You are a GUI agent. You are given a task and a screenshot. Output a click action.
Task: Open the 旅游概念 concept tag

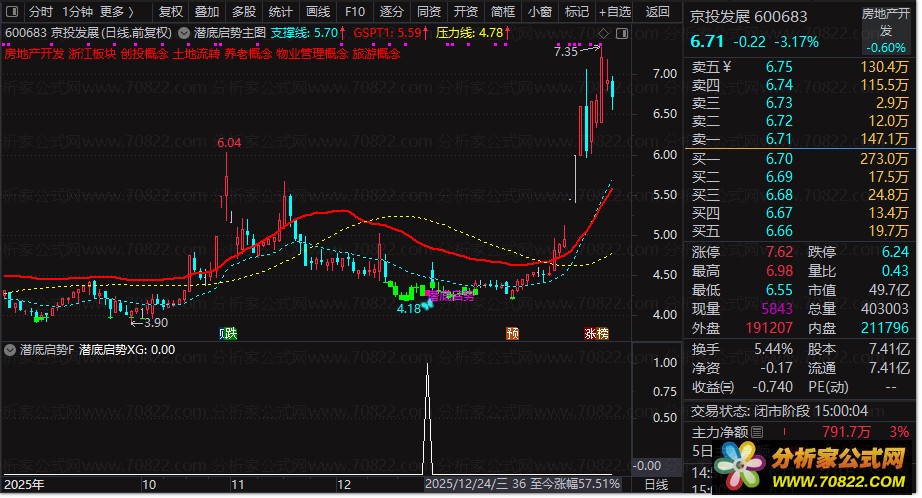(376, 54)
